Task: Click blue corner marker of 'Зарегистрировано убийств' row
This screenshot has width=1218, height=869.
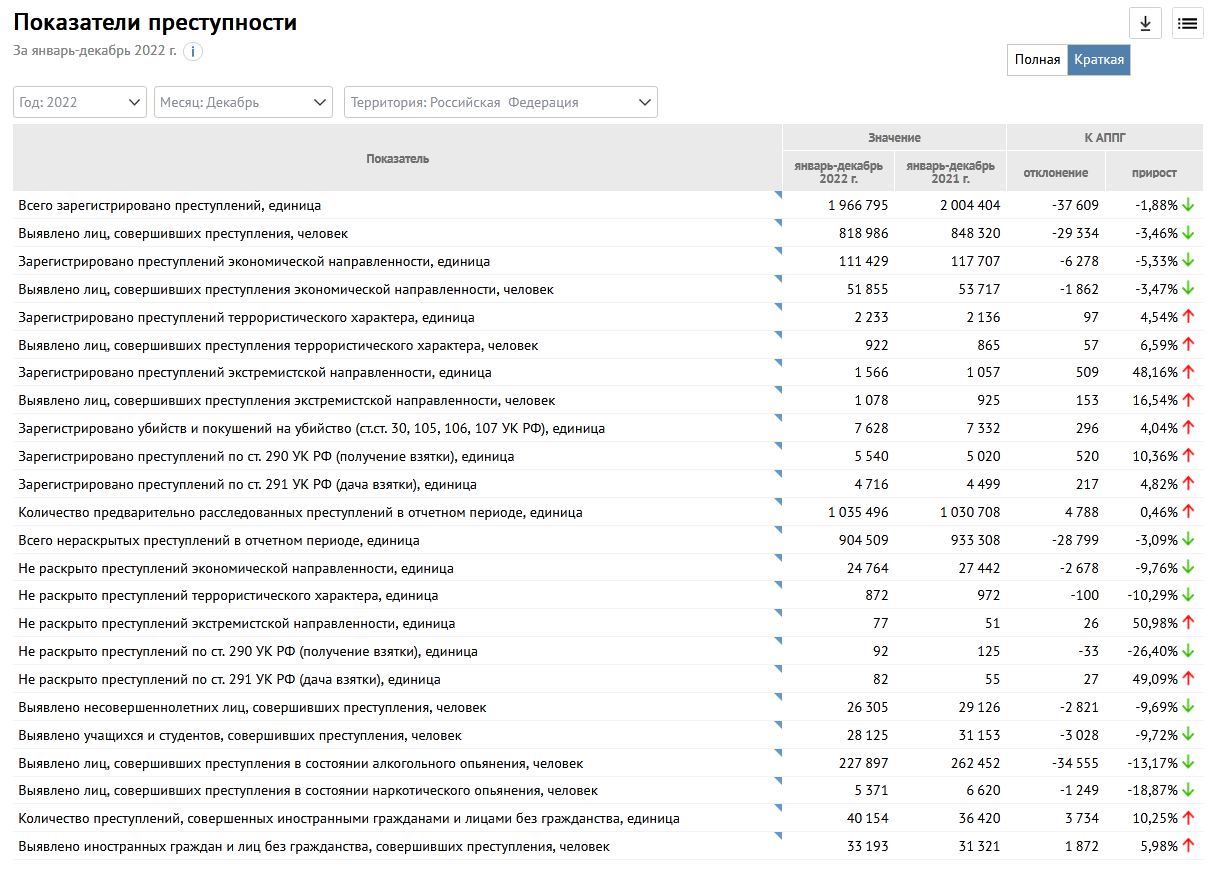Action: click(778, 418)
